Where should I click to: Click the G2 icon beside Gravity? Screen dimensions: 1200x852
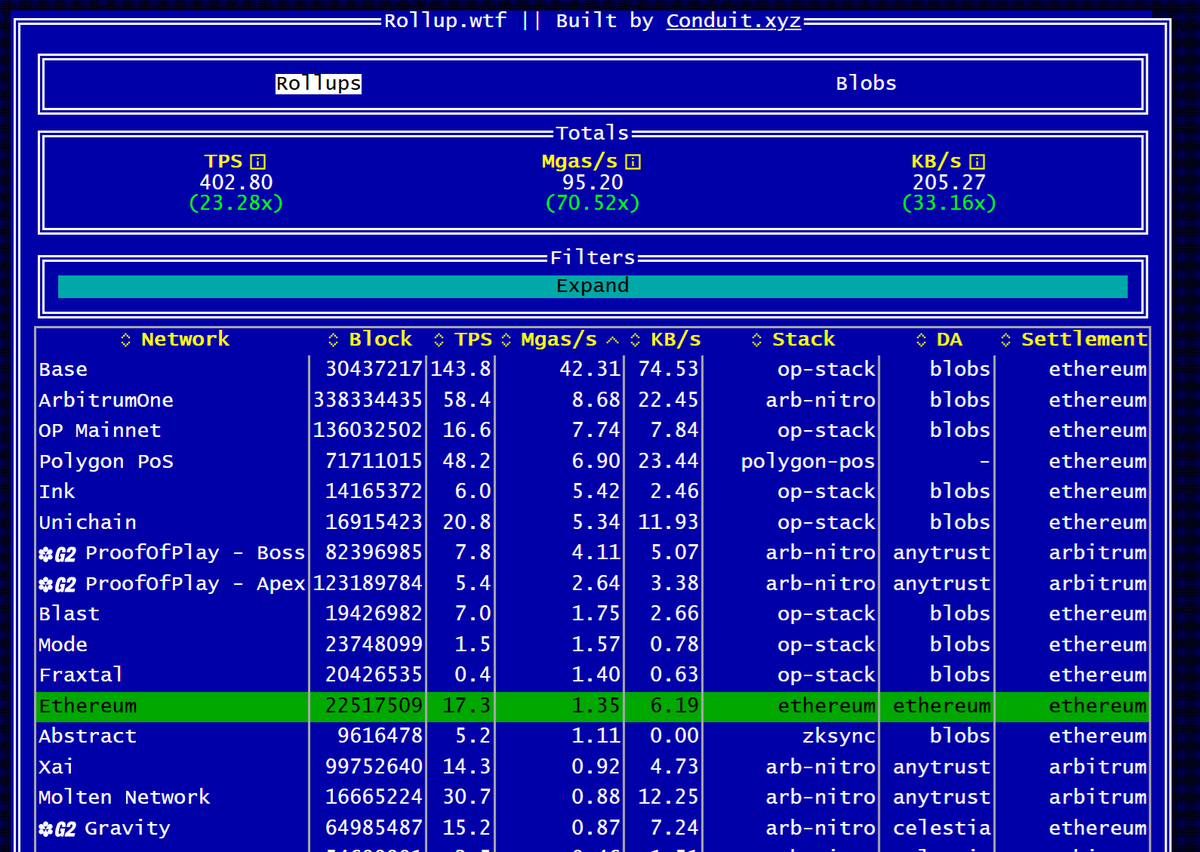click(57, 829)
